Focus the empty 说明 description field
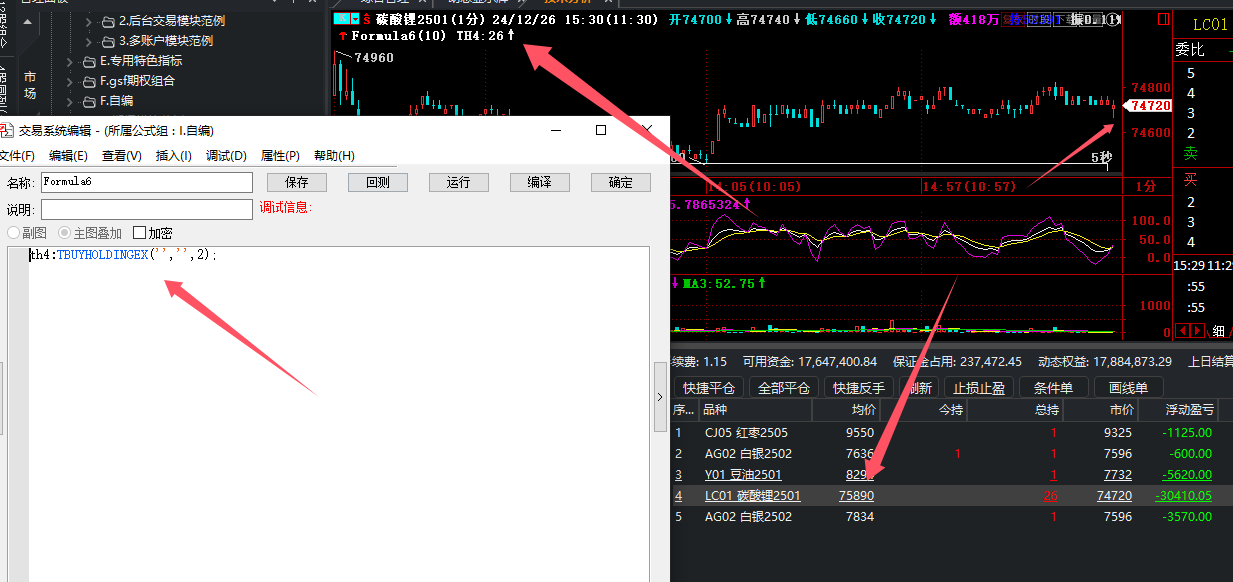The width and height of the screenshot is (1233, 582). (x=147, y=209)
